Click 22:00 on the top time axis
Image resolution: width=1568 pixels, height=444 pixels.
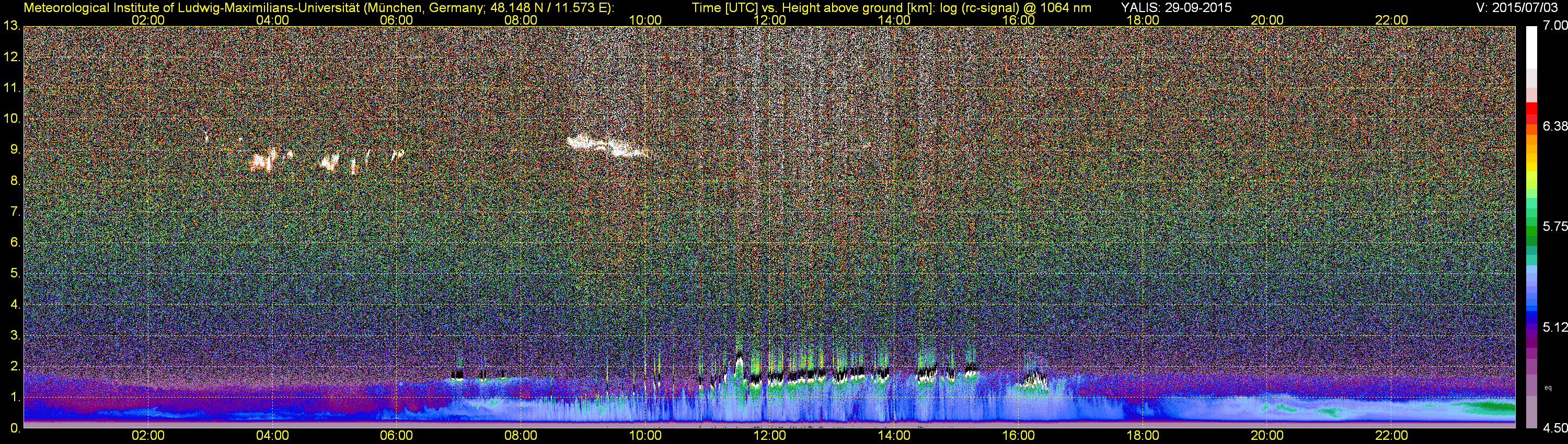click(x=1391, y=20)
